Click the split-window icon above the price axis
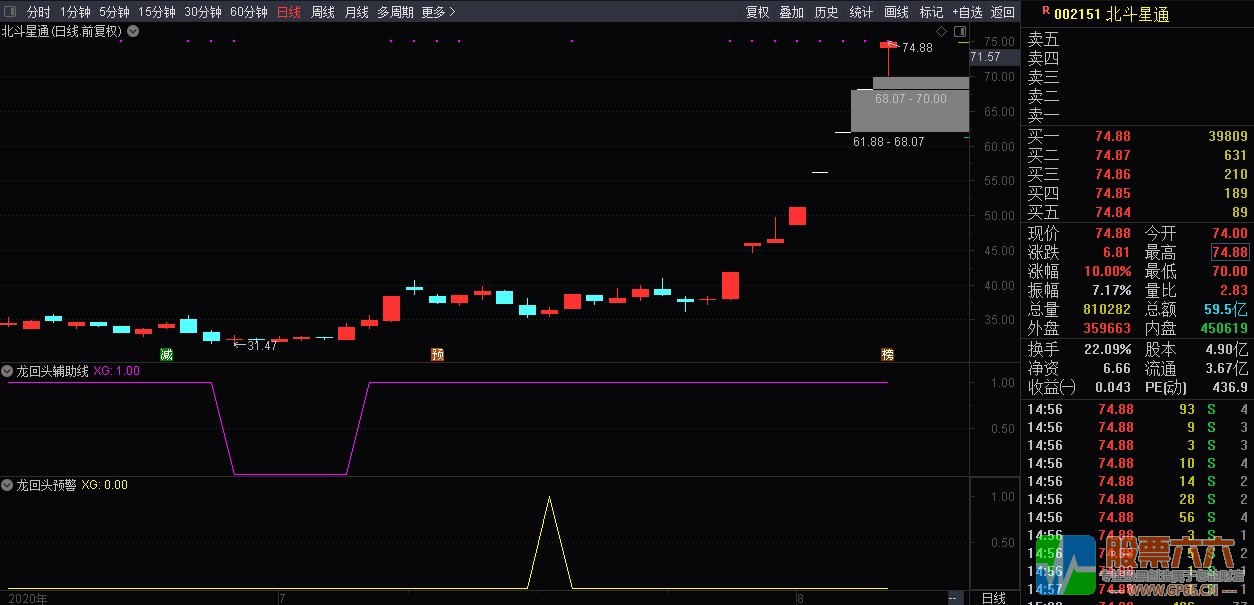The image size is (1254, 605). coord(958,31)
